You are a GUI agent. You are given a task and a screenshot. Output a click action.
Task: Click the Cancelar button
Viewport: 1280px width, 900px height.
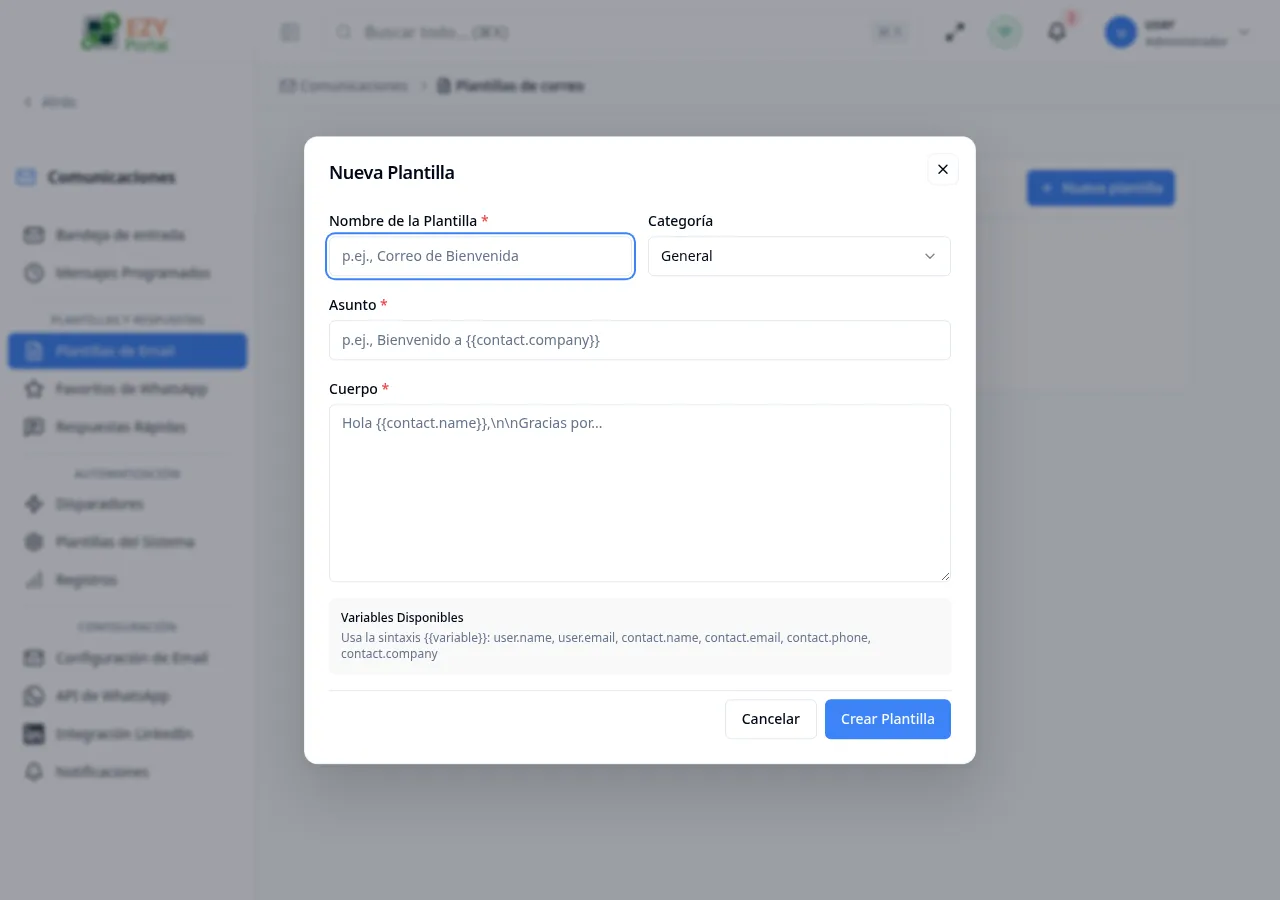pos(770,719)
